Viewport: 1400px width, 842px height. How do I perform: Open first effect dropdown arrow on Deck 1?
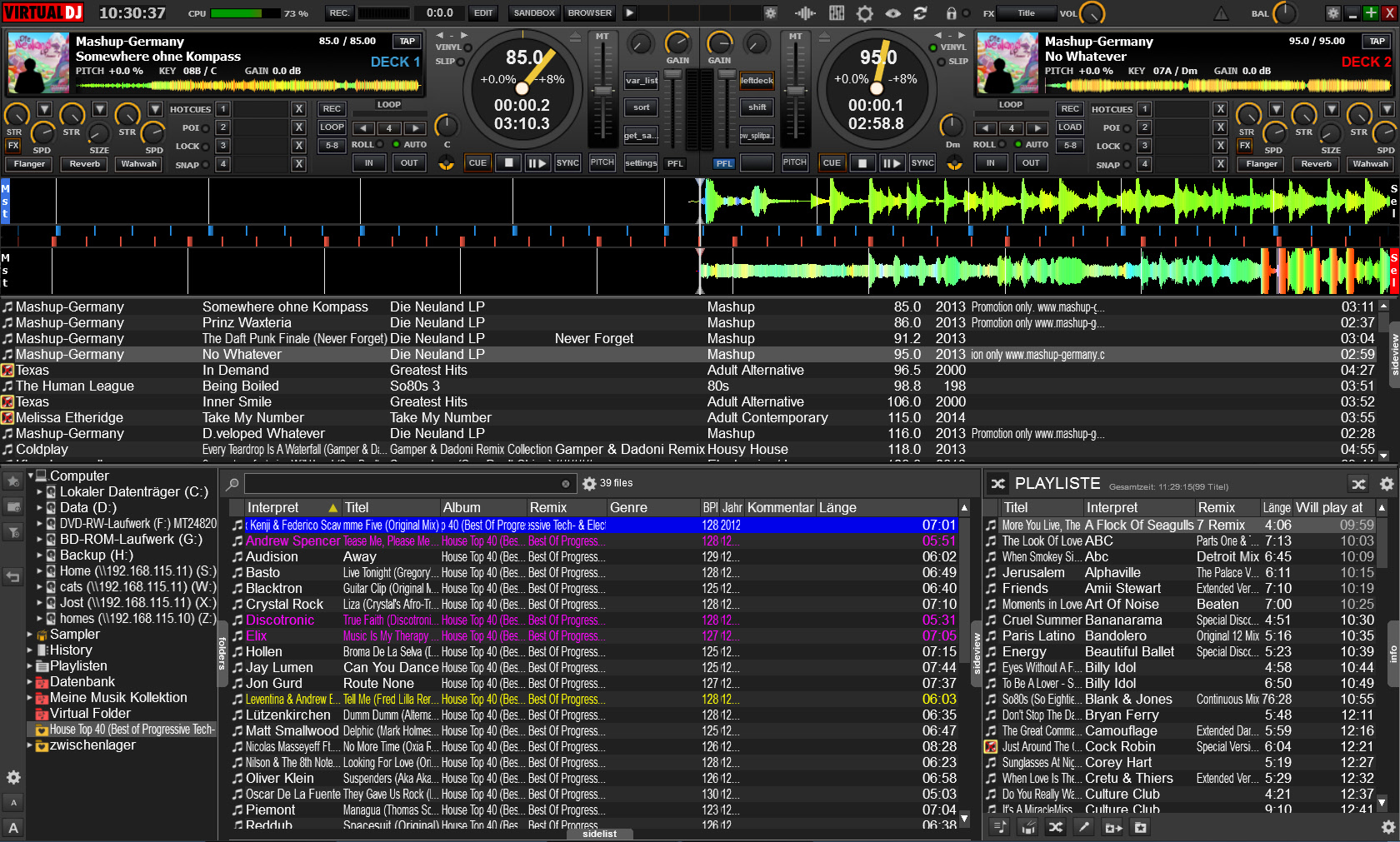pos(45,109)
